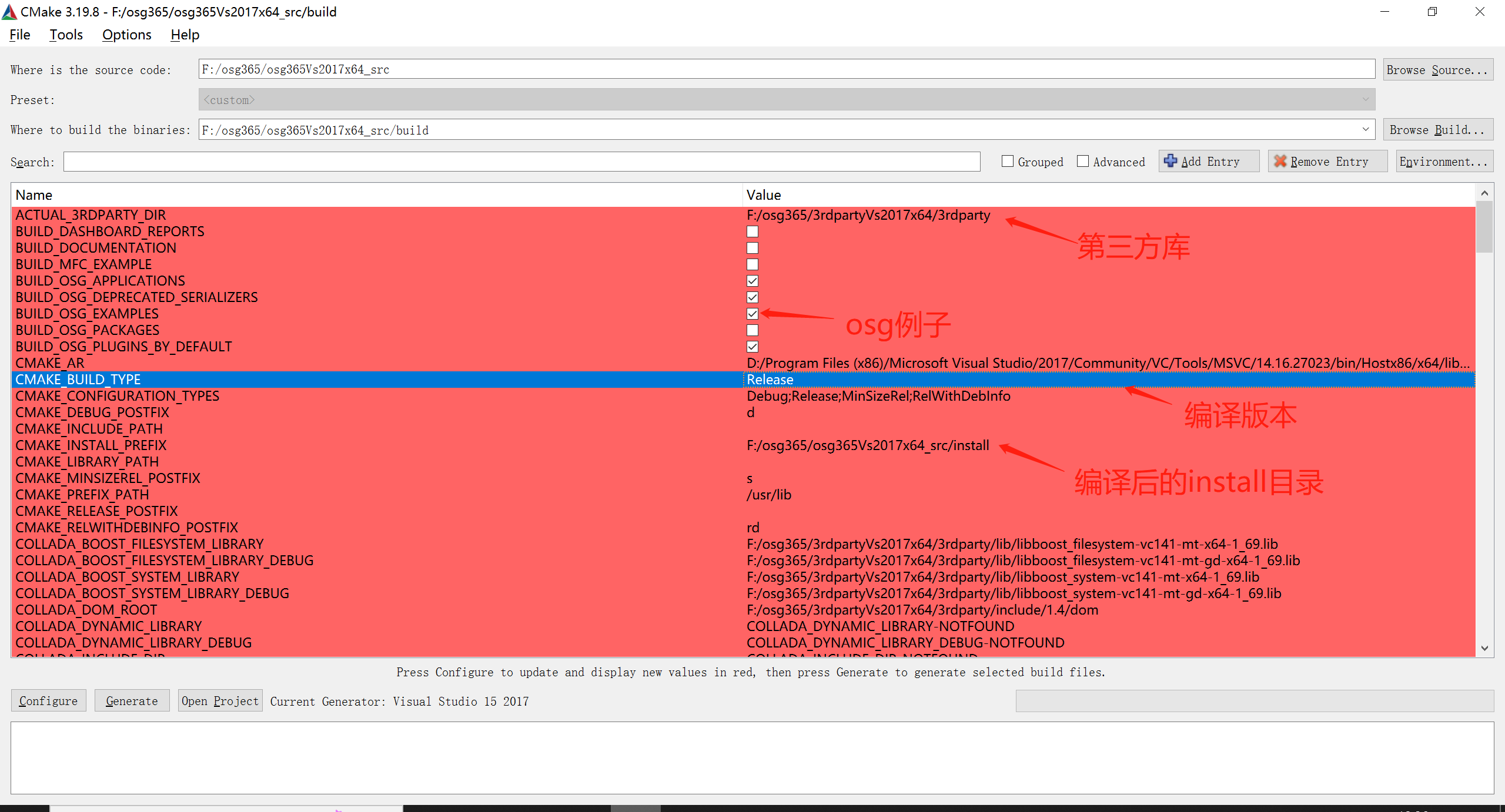Click into the Search input field

tap(521, 162)
